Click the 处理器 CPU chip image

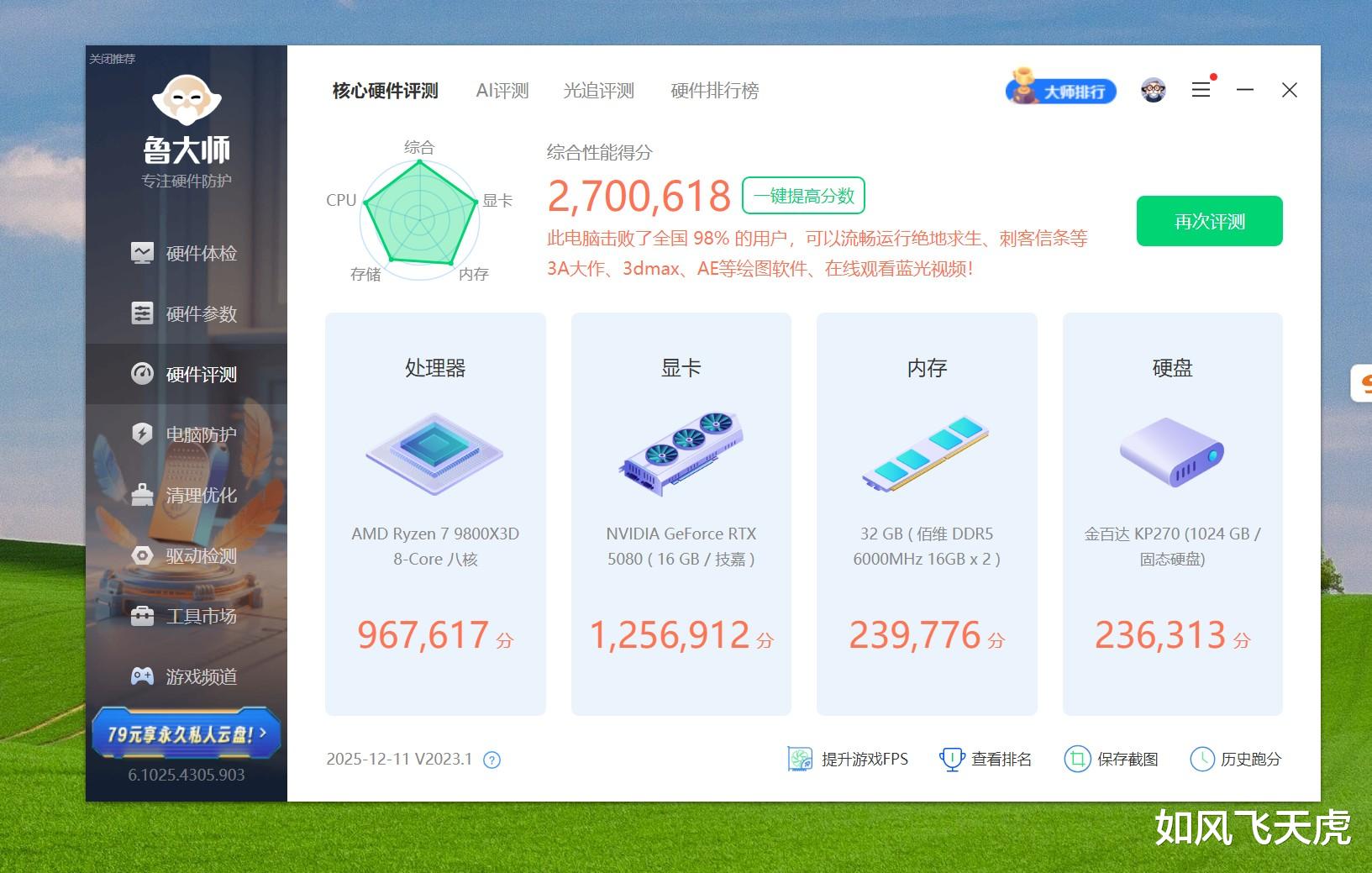coord(434,454)
